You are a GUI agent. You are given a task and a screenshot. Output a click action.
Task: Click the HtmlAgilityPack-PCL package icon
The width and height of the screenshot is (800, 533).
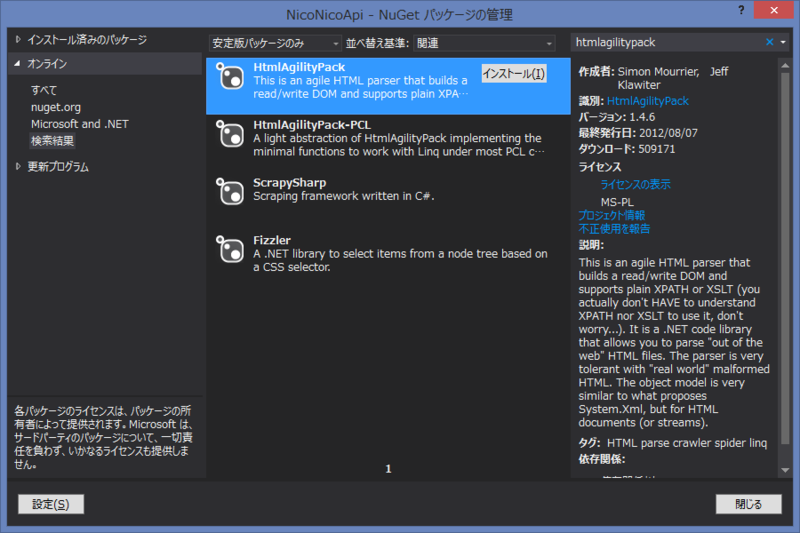click(x=230, y=134)
